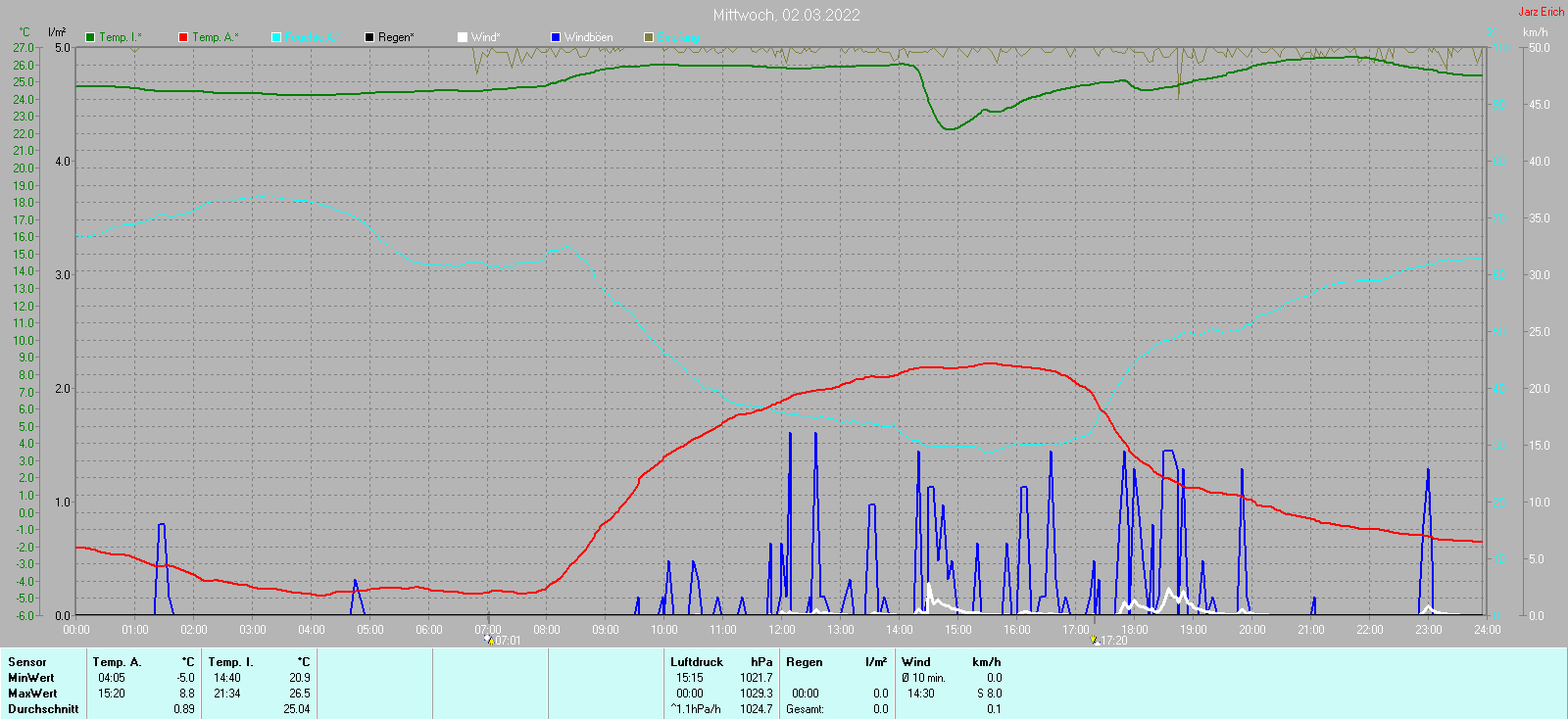Click the Mittwoch, 02.03.2022 date title
This screenshot has height=719, width=1568.
pos(786,15)
